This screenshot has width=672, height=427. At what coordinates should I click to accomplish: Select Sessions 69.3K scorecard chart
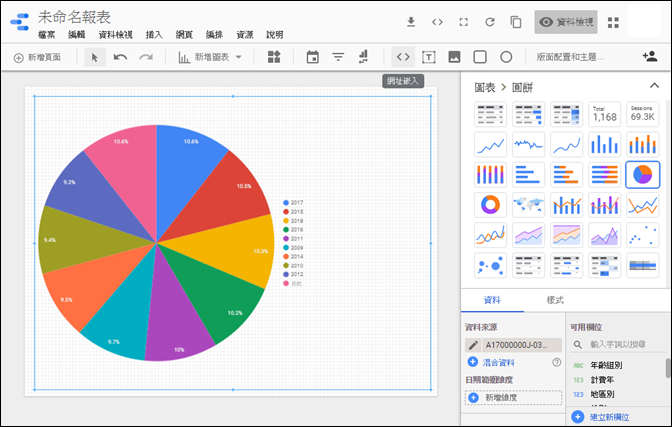pos(642,114)
